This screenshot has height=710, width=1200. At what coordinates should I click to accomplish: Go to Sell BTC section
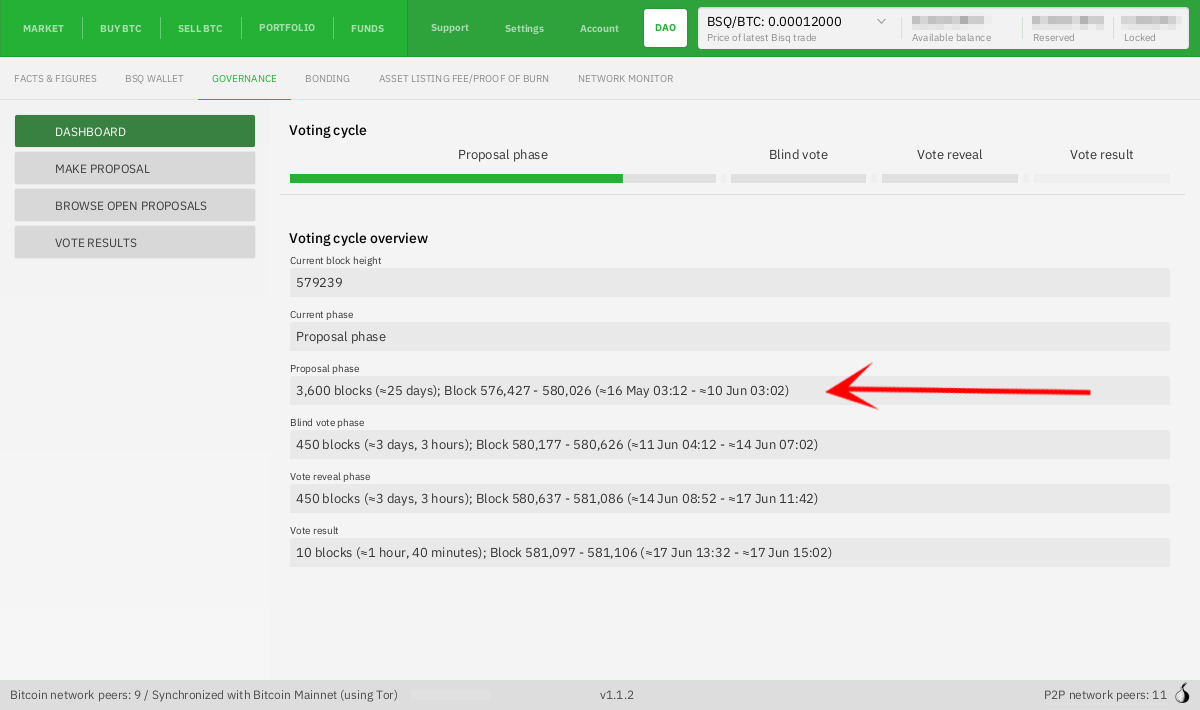coord(200,28)
